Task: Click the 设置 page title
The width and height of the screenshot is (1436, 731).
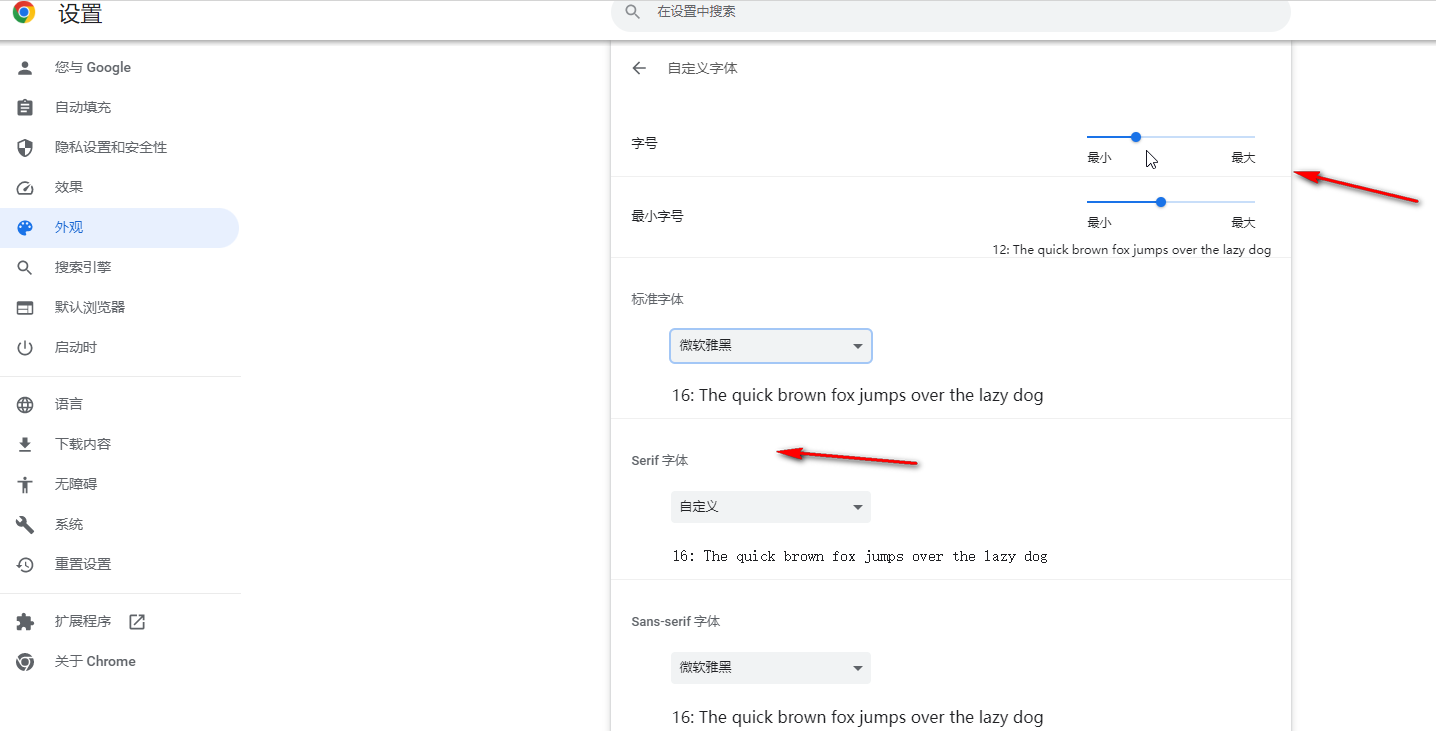Action: 81,14
